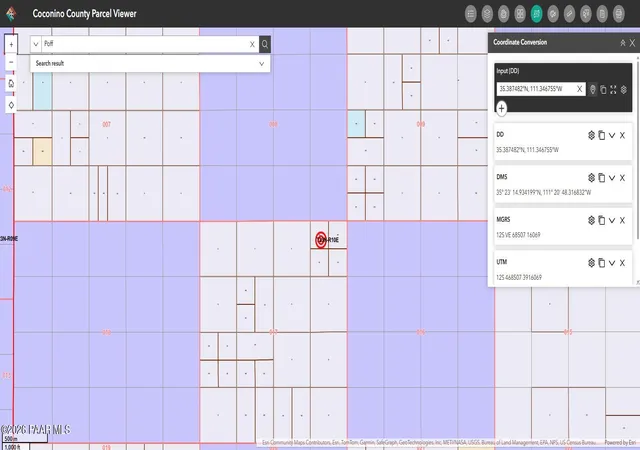Click the search text field
Image resolution: width=640 pixels, height=450 pixels.
click(144, 44)
